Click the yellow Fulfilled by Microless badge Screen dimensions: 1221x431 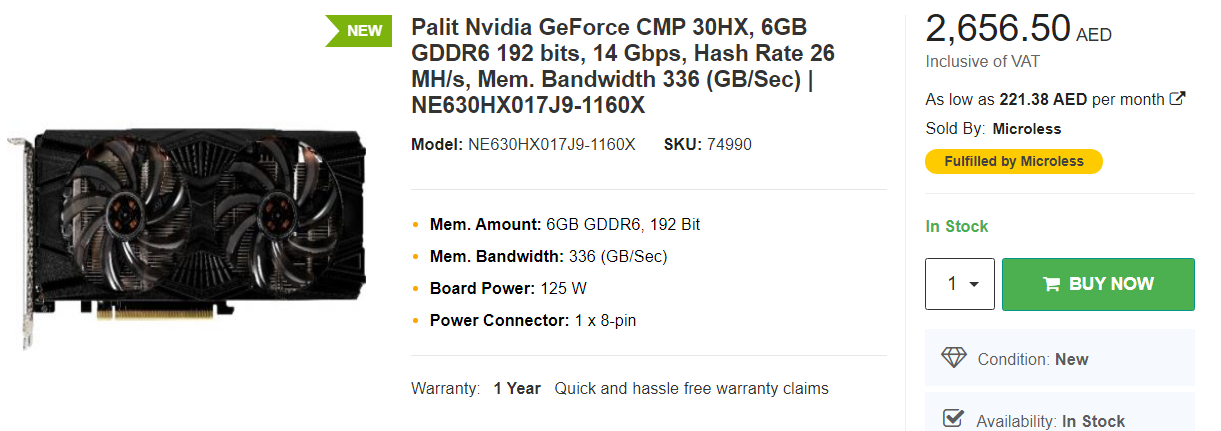[1014, 161]
